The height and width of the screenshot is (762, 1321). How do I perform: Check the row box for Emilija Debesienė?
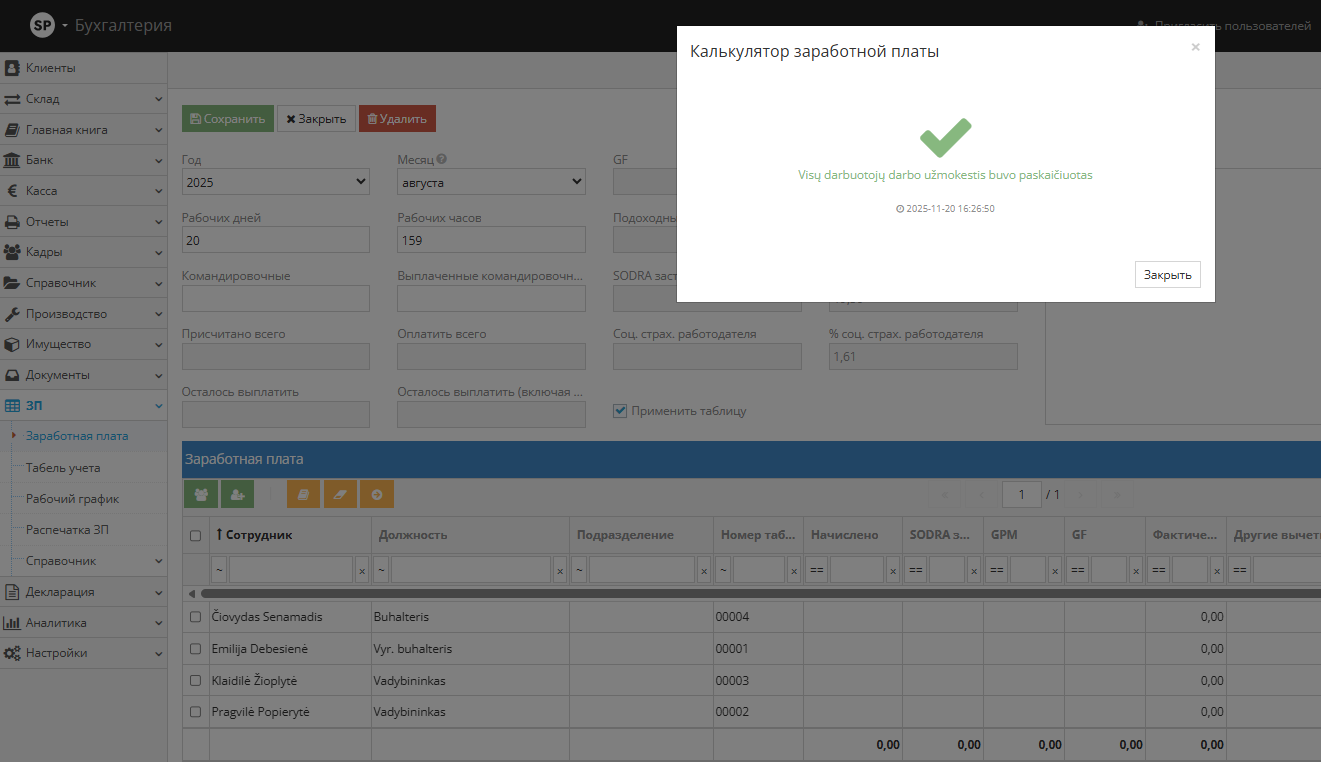(x=196, y=649)
